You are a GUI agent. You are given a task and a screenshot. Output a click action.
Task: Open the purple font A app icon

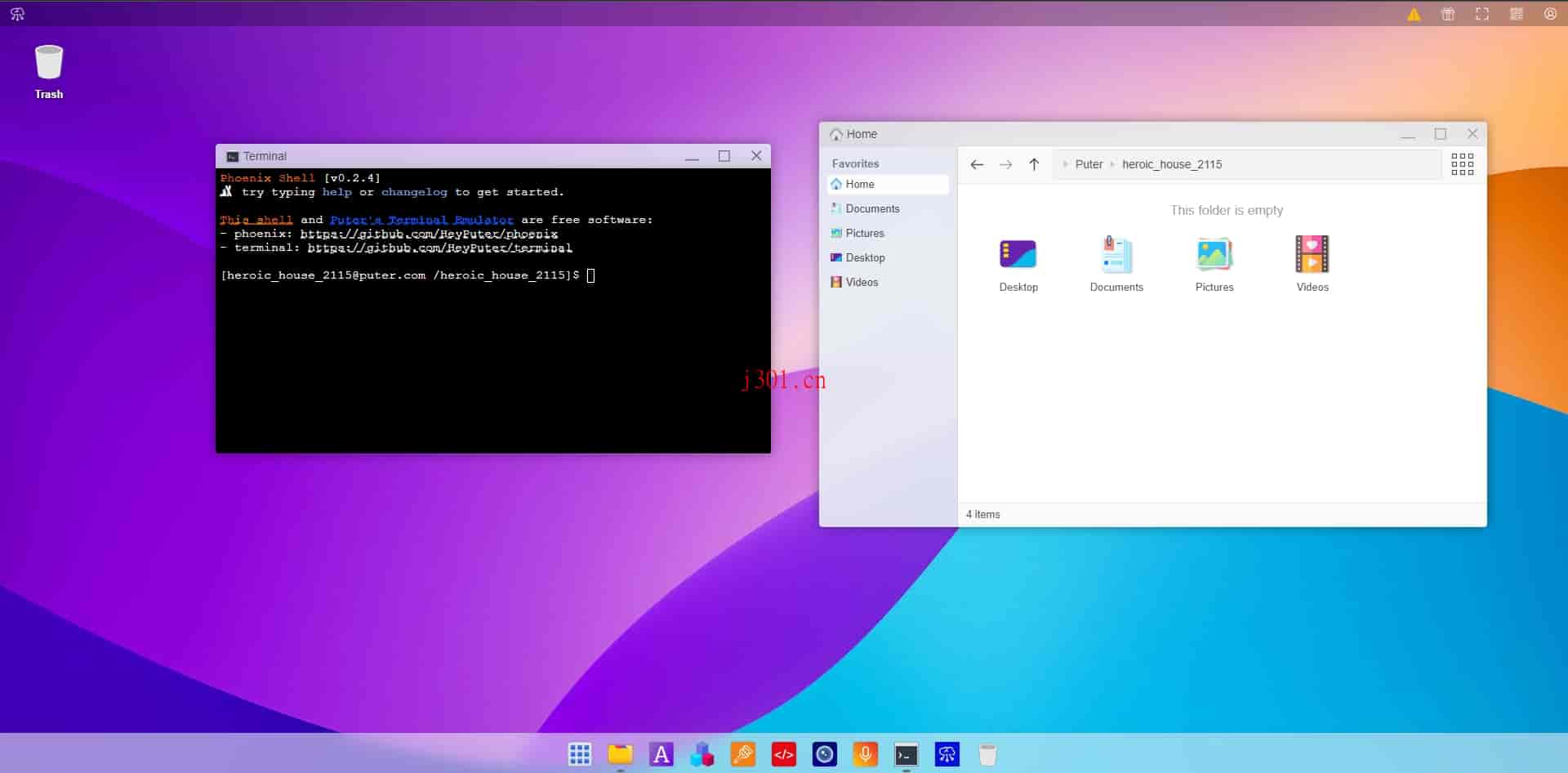[x=661, y=754]
